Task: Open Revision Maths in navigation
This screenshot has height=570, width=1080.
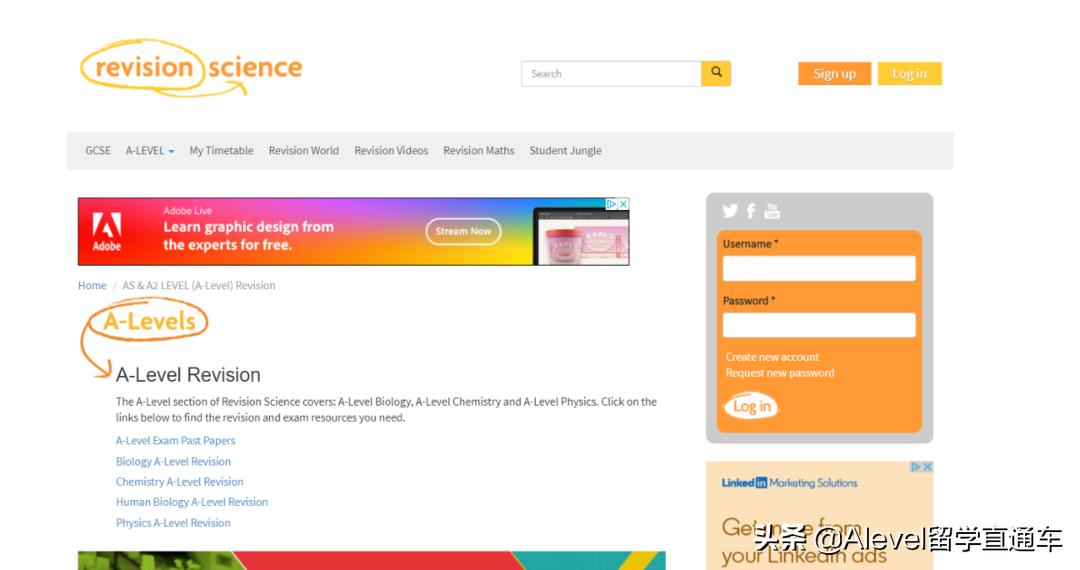Action: point(479,150)
